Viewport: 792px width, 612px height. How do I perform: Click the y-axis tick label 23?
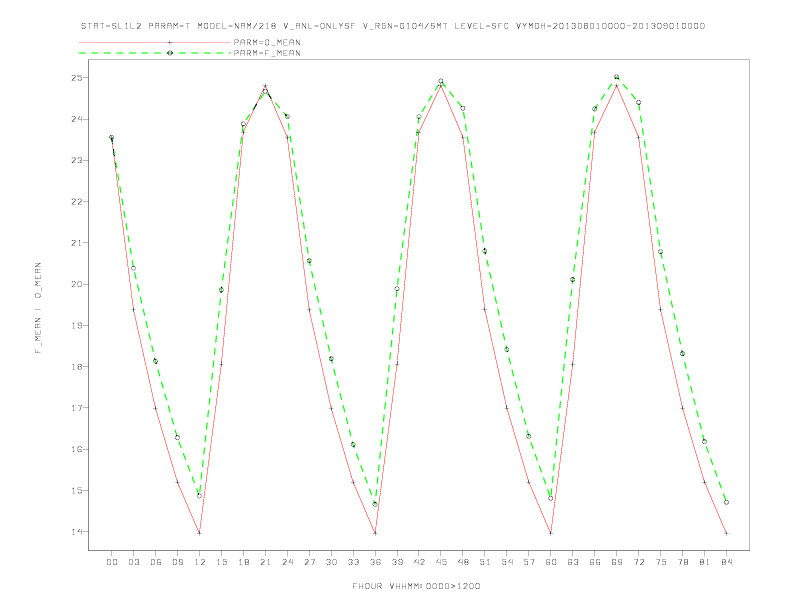click(x=77, y=161)
